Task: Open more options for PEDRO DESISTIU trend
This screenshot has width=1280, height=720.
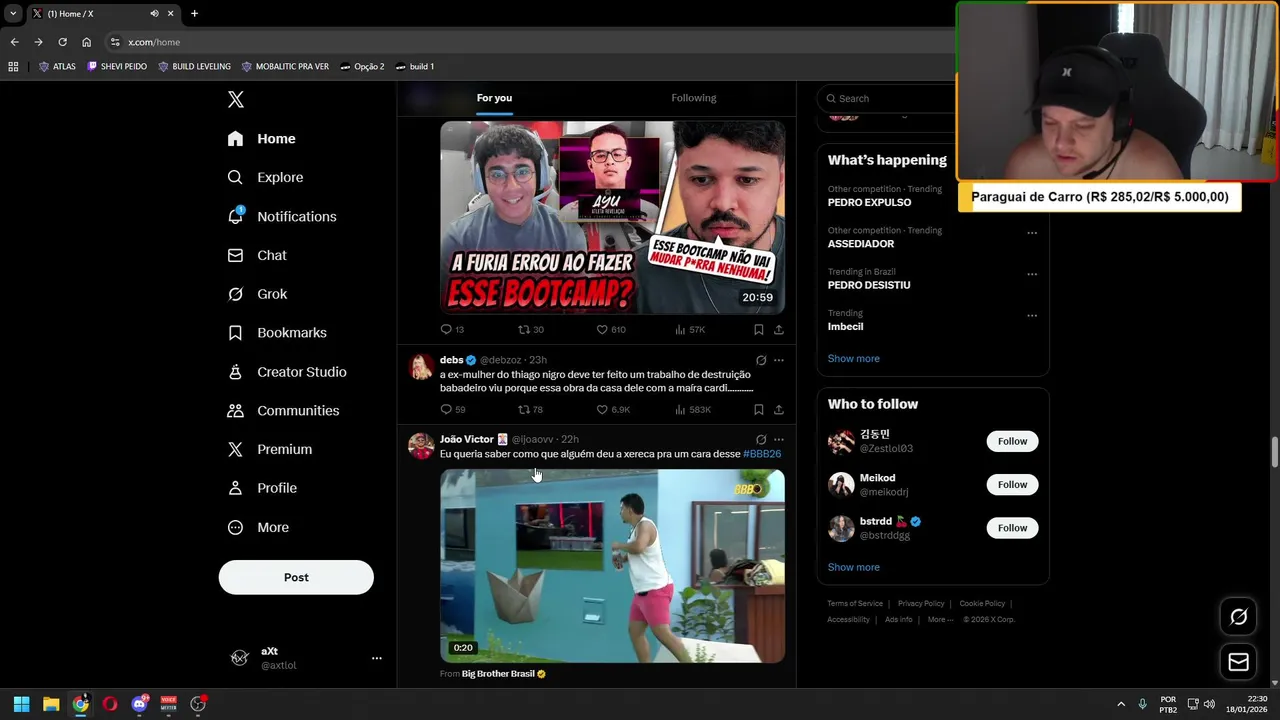Action: (1032, 274)
